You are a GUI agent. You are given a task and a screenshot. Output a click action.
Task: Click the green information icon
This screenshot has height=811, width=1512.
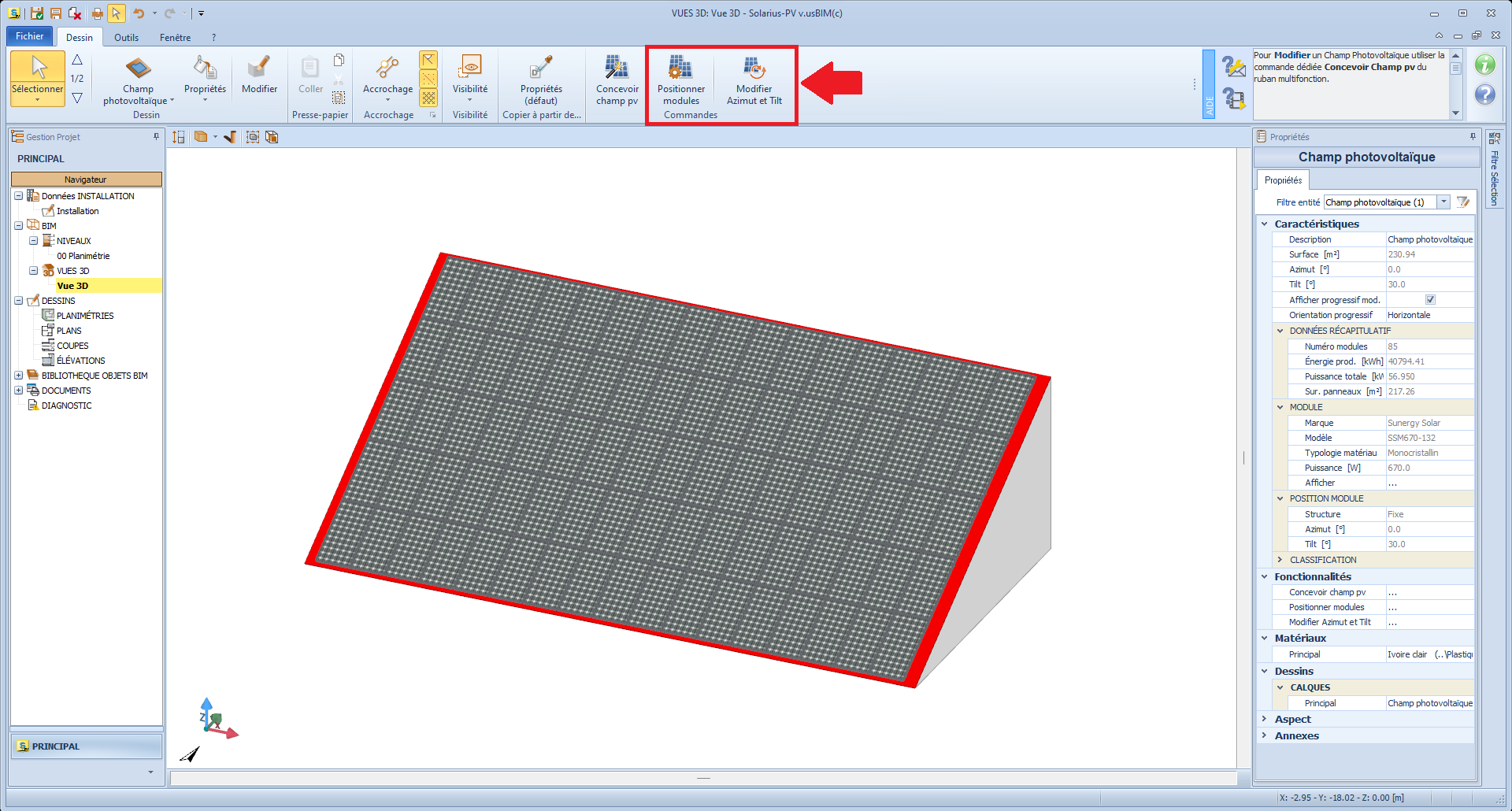point(1485,65)
